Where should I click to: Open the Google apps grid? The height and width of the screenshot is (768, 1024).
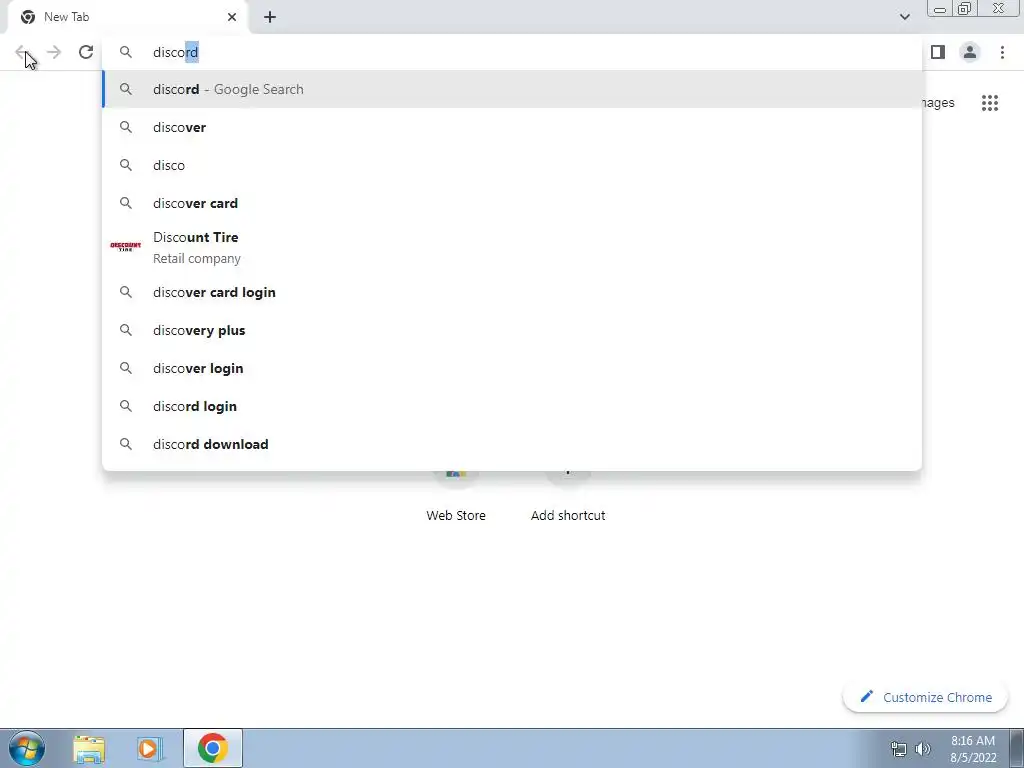tap(990, 103)
